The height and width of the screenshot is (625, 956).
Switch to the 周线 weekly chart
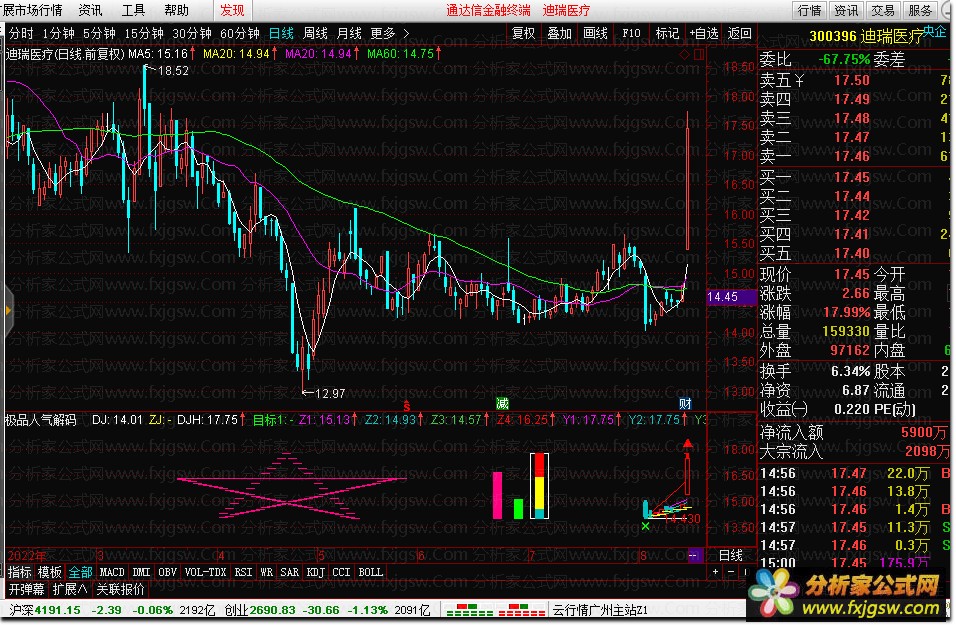point(315,34)
